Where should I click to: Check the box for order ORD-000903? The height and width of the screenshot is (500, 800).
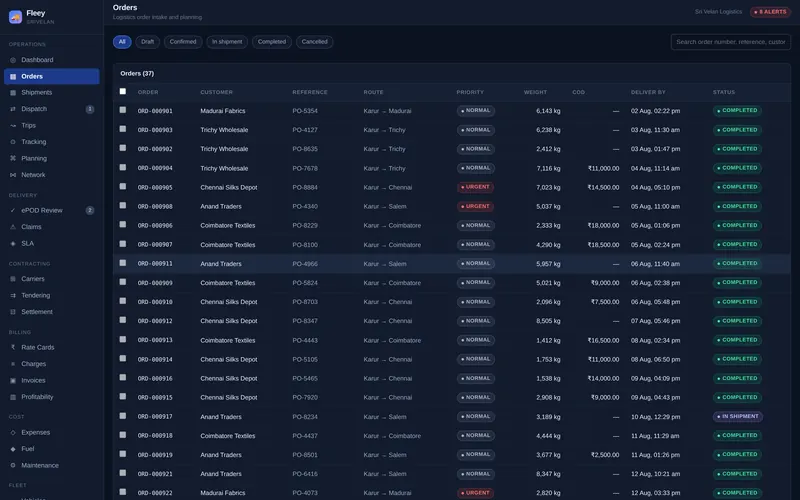[122, 129]
